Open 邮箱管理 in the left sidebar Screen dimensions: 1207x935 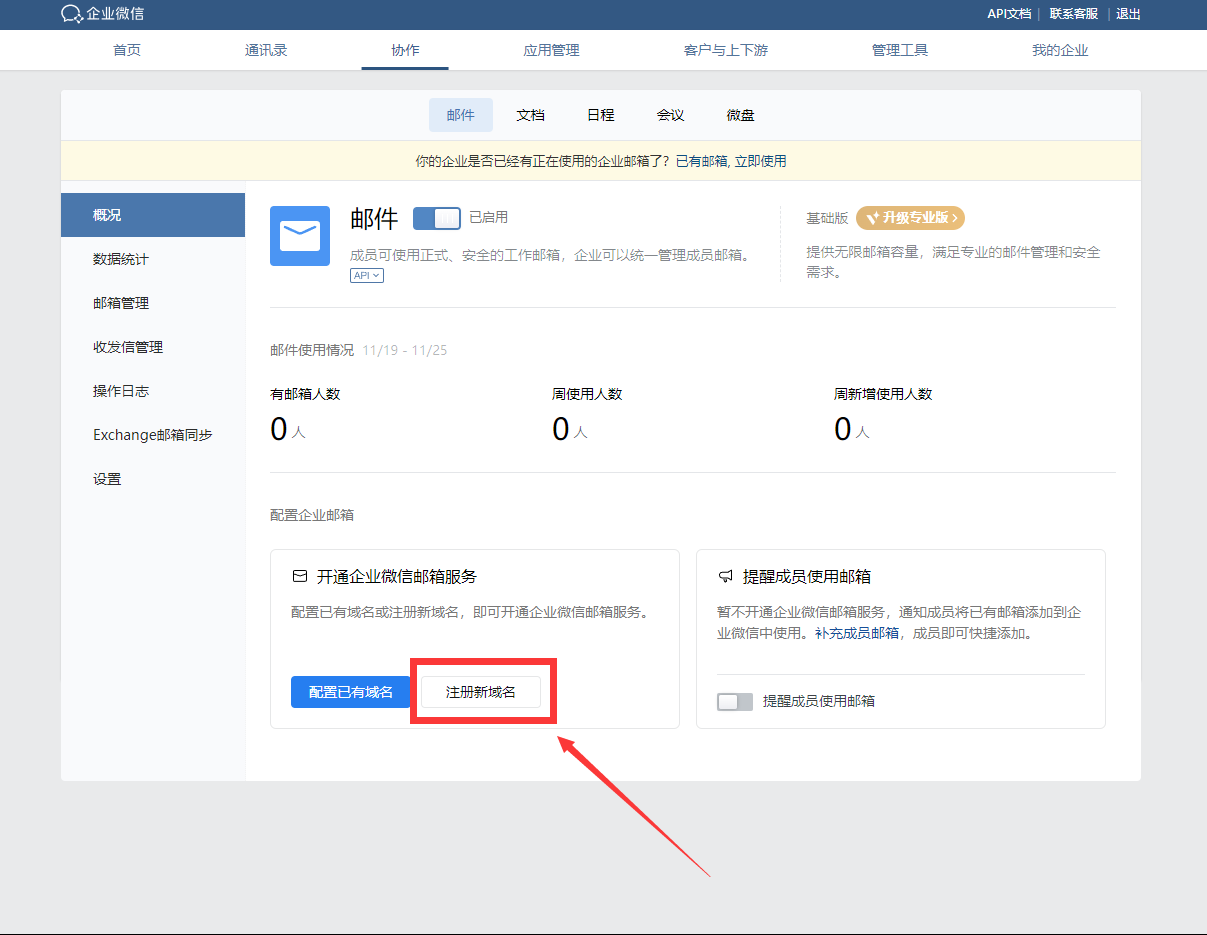coord(121,303)
